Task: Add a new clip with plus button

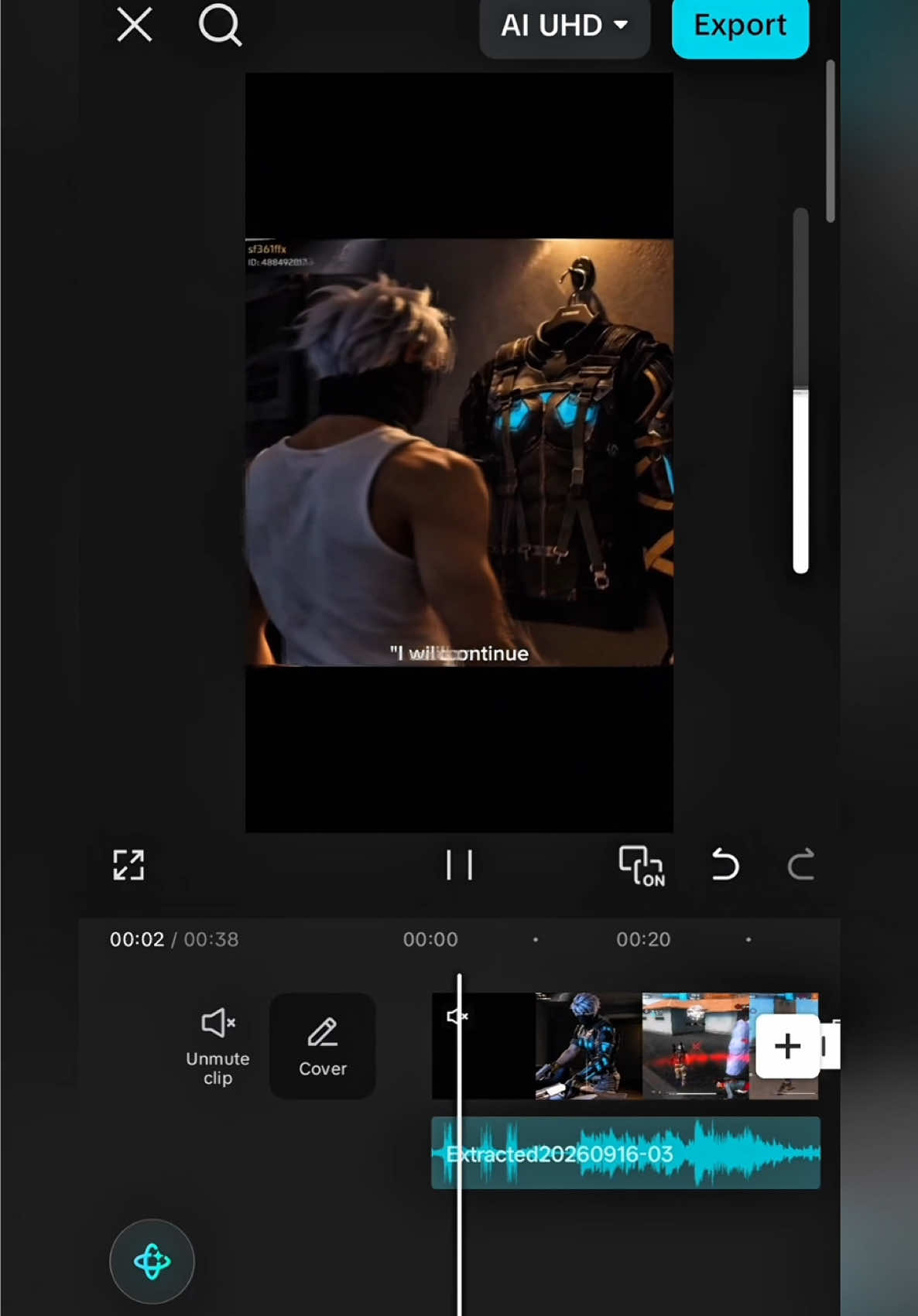Action: pyautogui.click(x=787, y=1046)
